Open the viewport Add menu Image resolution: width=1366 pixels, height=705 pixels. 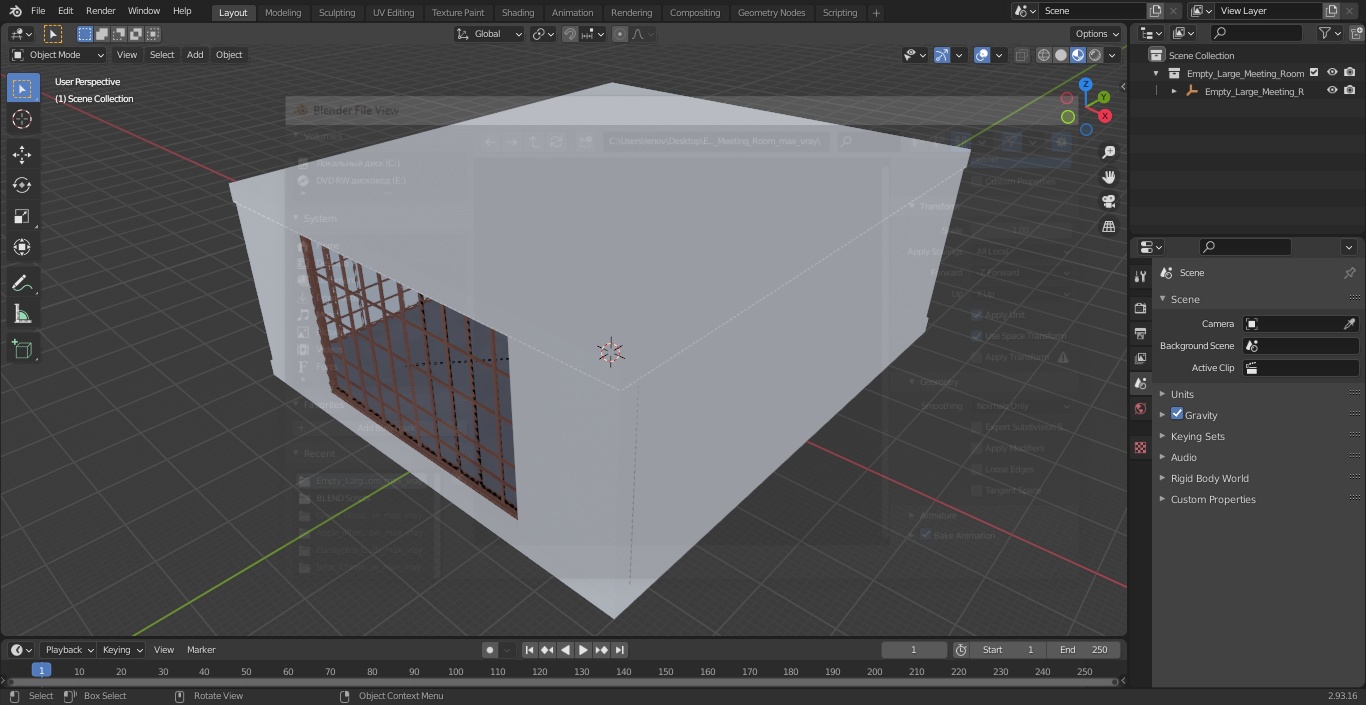point(195,55)
